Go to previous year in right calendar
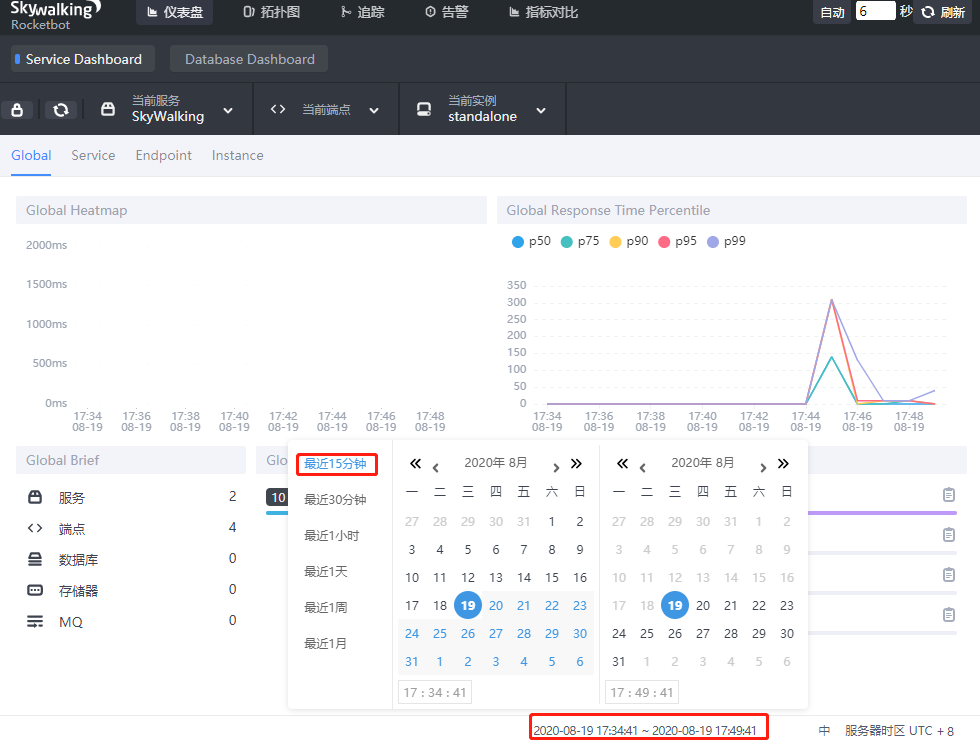The image size is (980, 744). point(622,463)
